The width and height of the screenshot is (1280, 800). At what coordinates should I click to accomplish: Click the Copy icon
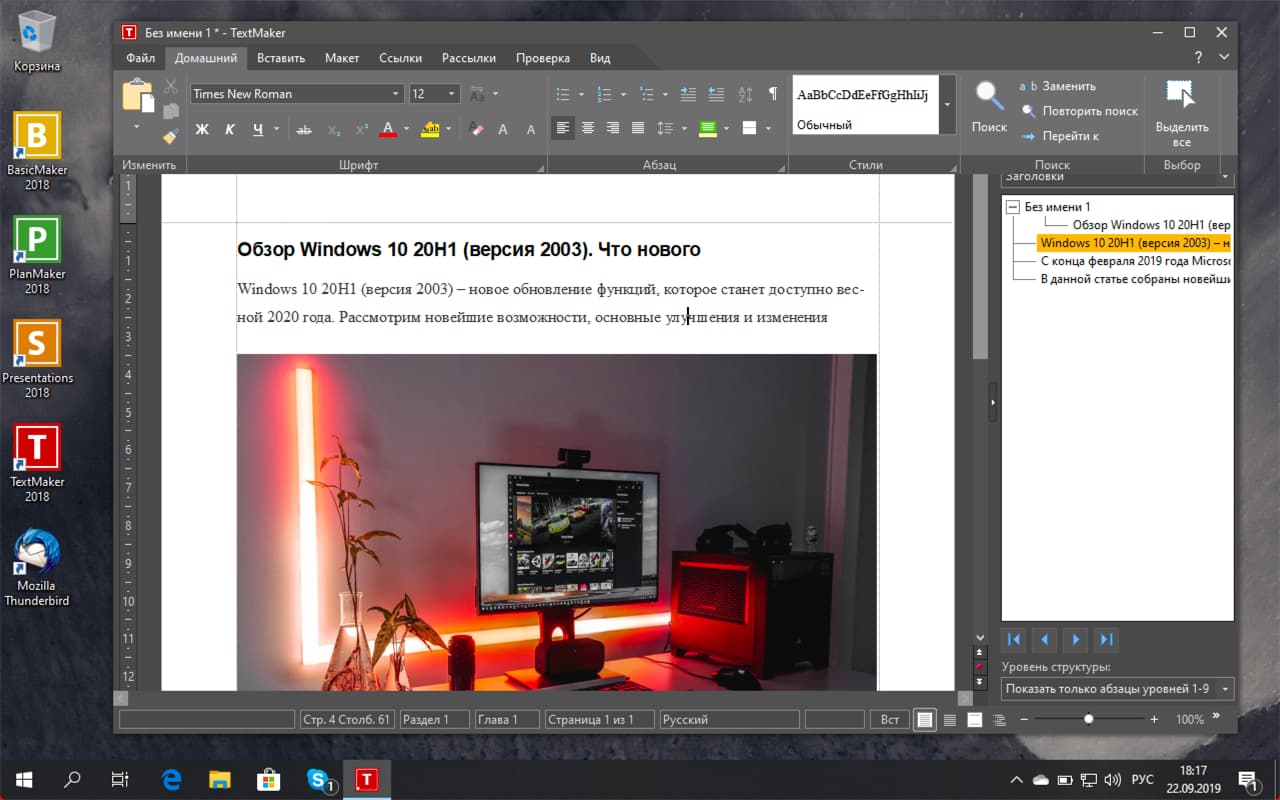[x=171, y=111]
